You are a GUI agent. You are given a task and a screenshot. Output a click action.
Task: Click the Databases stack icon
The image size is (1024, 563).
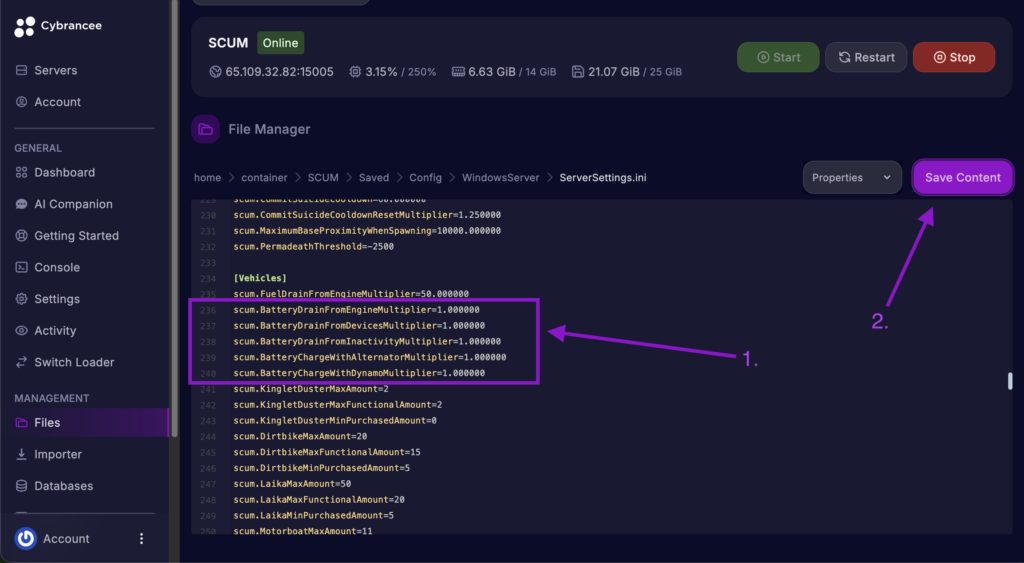(x=22, y=486)
